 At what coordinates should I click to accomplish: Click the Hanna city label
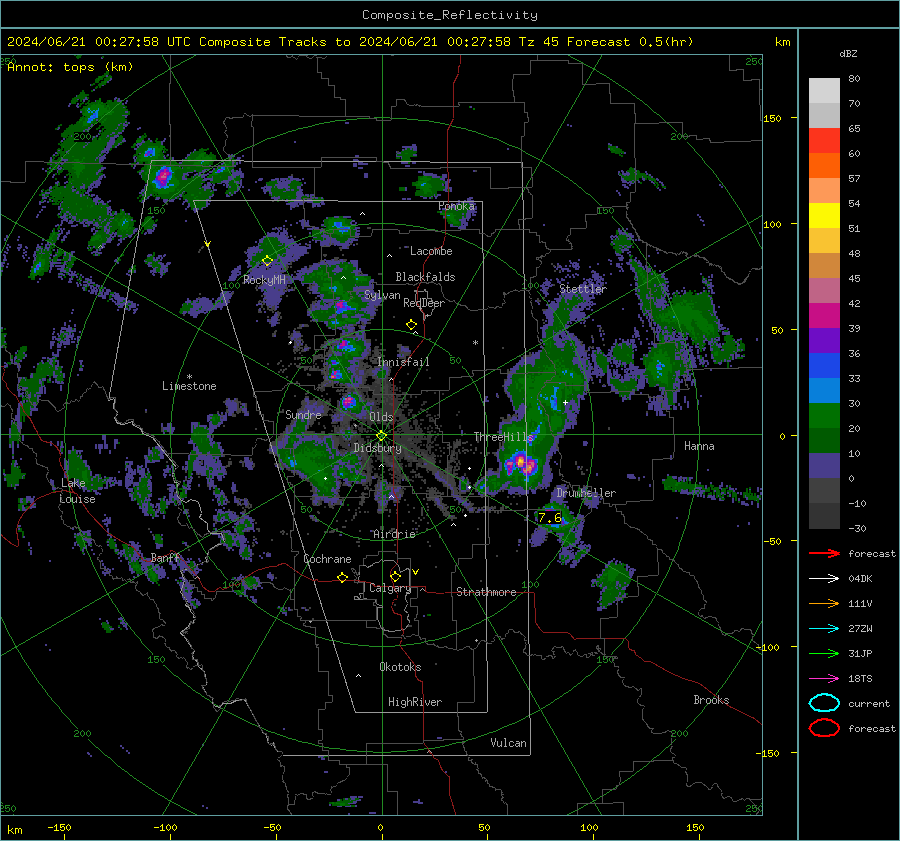tap(699, 446)
